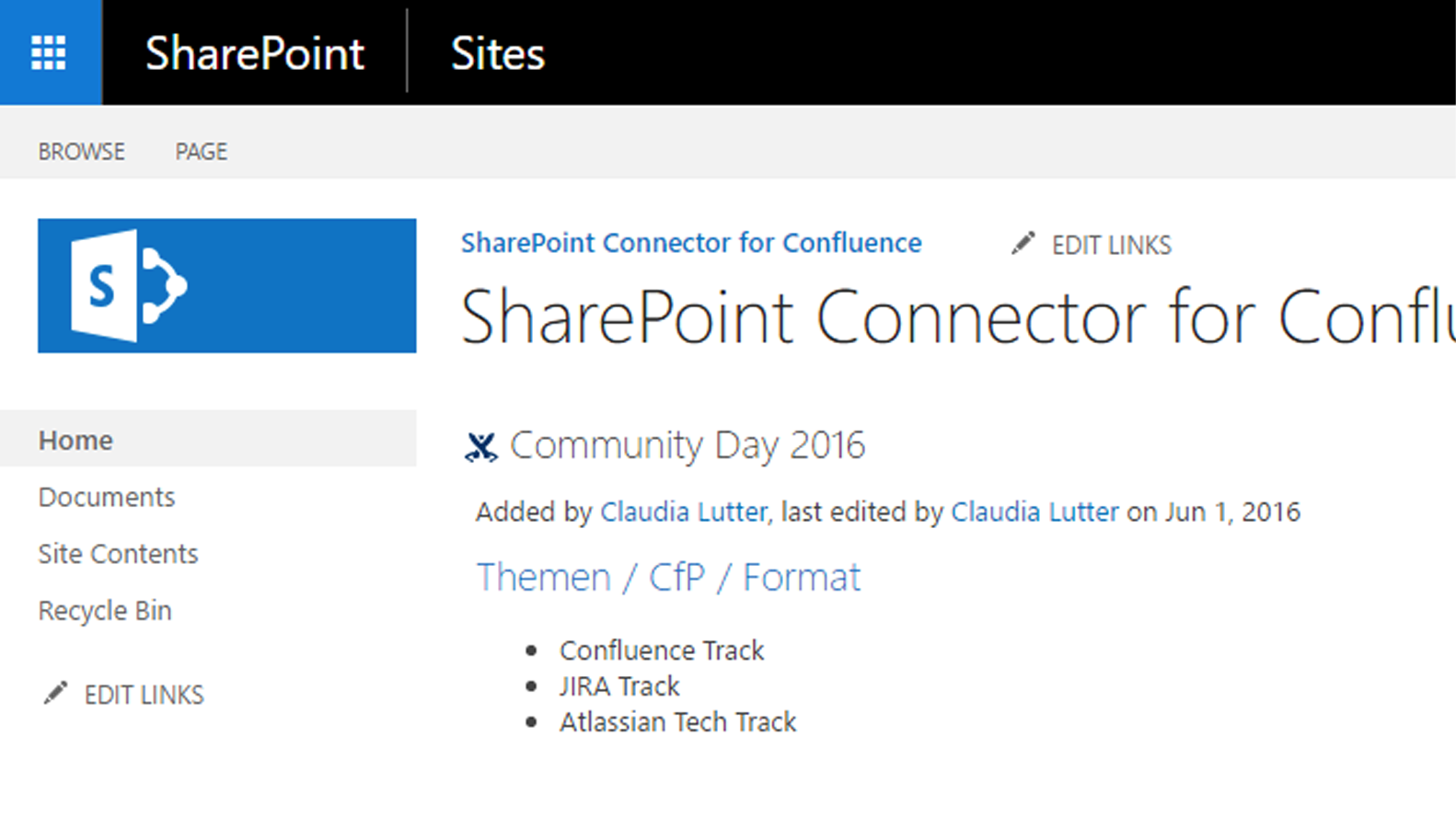Open Site Contents from the sidebar
1456x828 pixels.
tap(118, 554)
